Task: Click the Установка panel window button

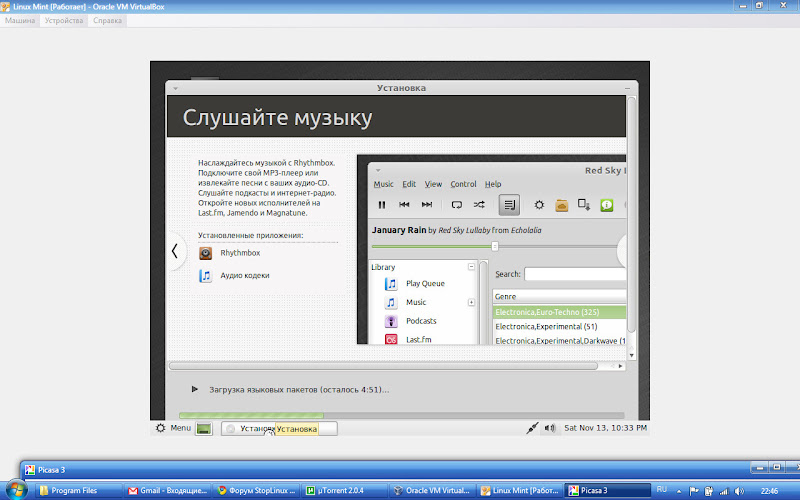Action: point(279,429)
